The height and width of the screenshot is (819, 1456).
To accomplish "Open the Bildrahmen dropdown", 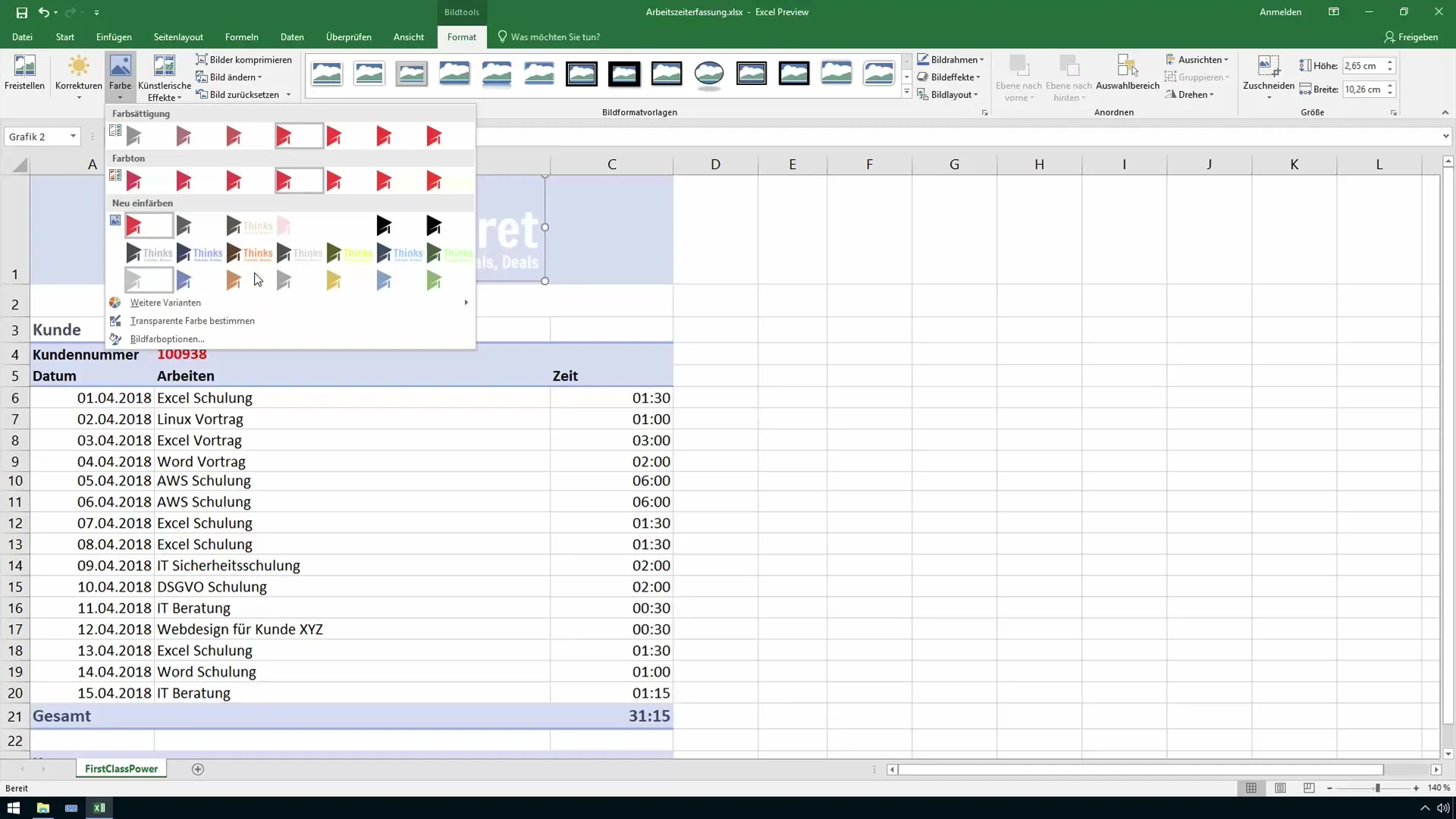I will [951, 60].
